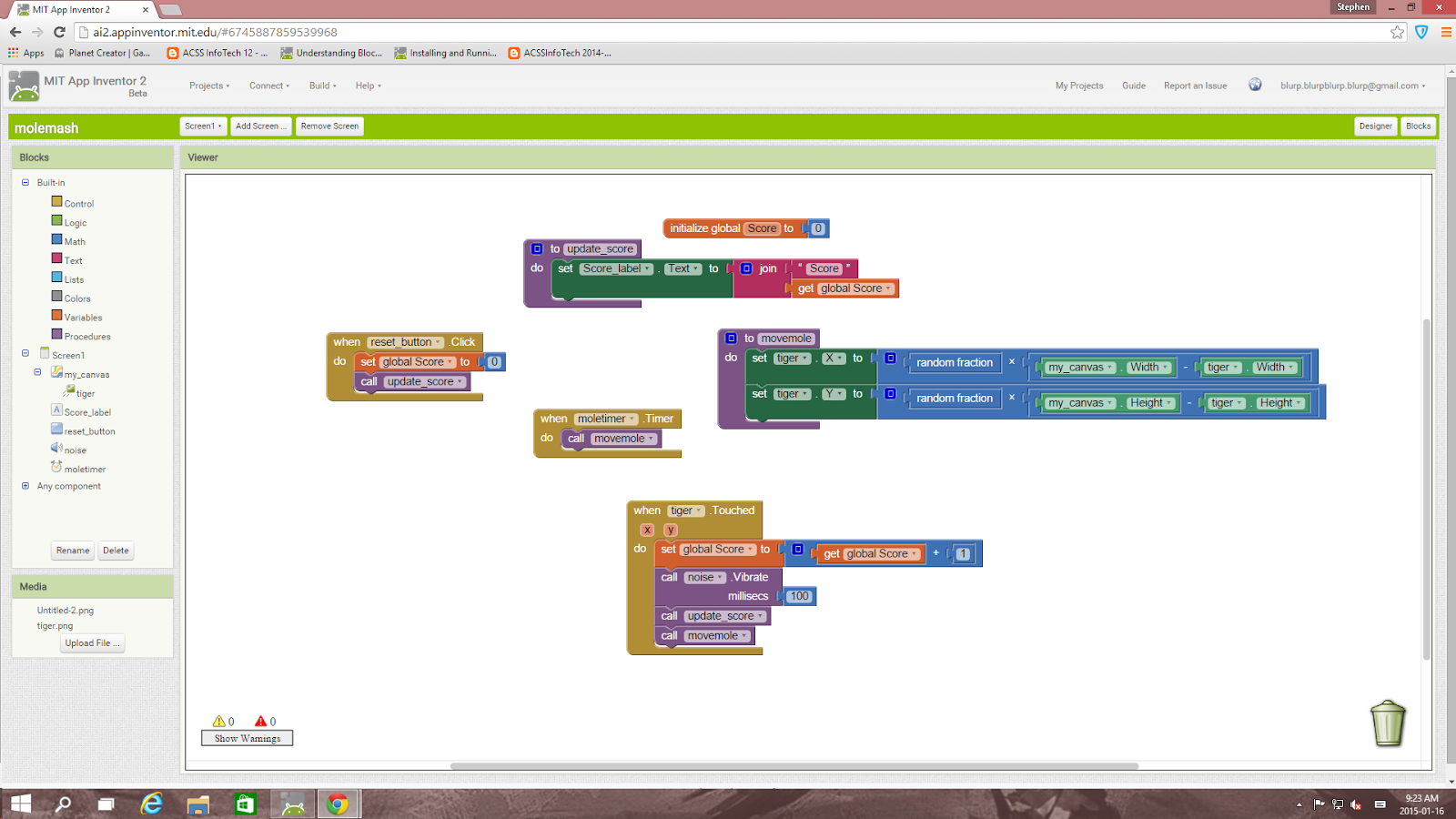Expand the Any component tree node
This screenshot has width=1456, height=819.
pos(25,486)
